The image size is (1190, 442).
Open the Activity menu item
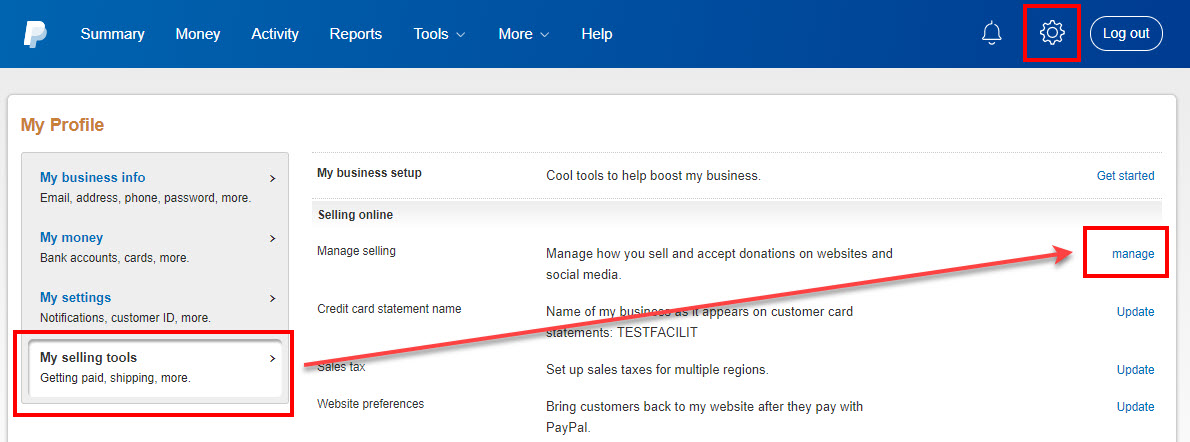pyautogui.click(x=275, y=34)
